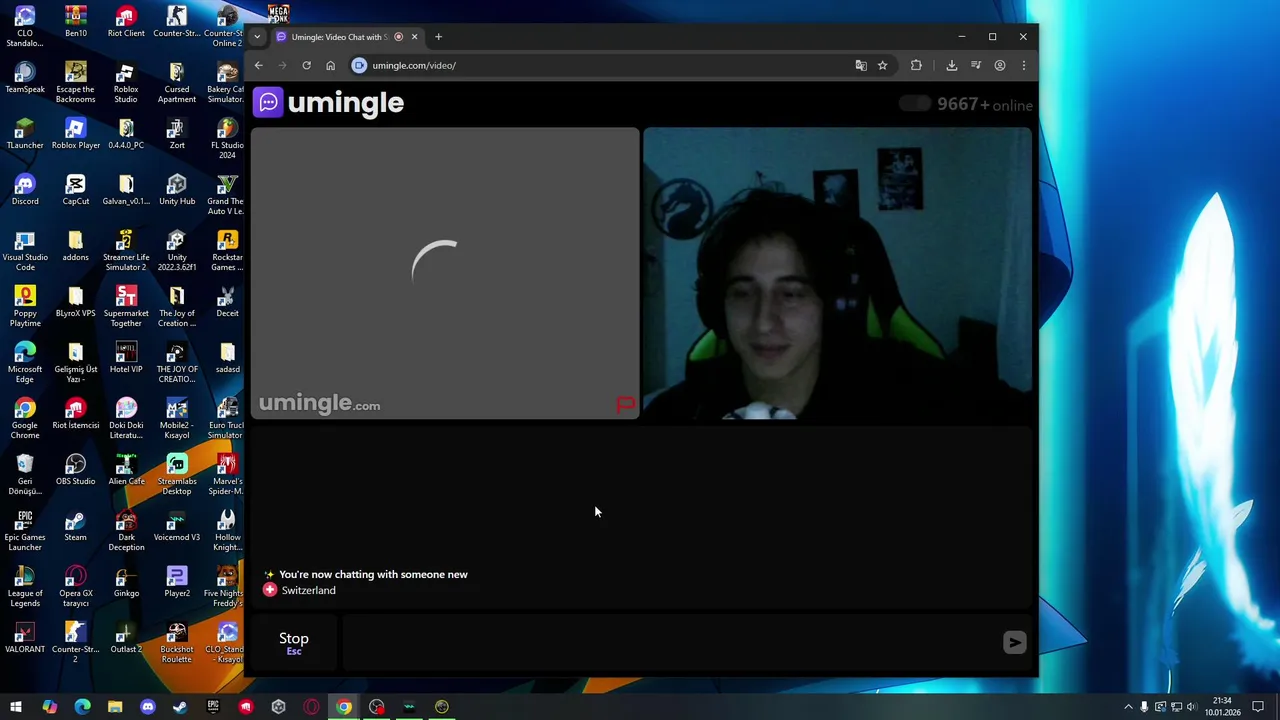Select the Discord desktop shortcut
This screenshot has height=720, width=1280.
25,188
